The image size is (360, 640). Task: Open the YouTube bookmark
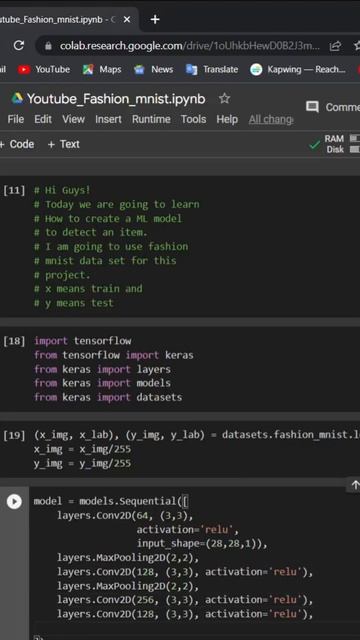coord(44,69)
